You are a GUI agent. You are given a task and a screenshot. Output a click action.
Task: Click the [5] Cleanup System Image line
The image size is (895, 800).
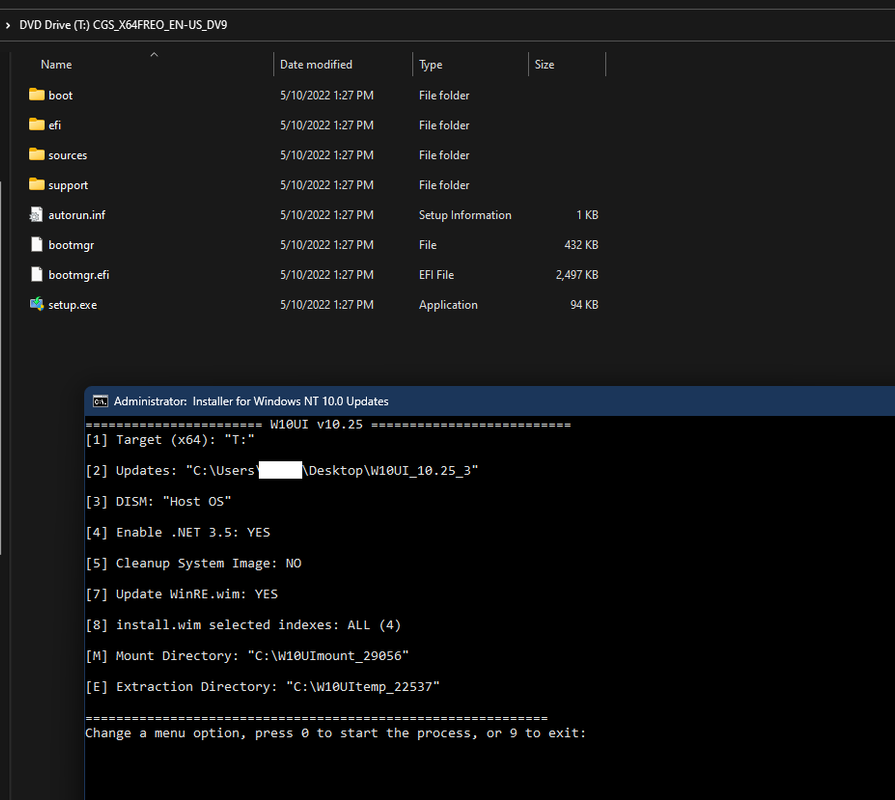193,563
